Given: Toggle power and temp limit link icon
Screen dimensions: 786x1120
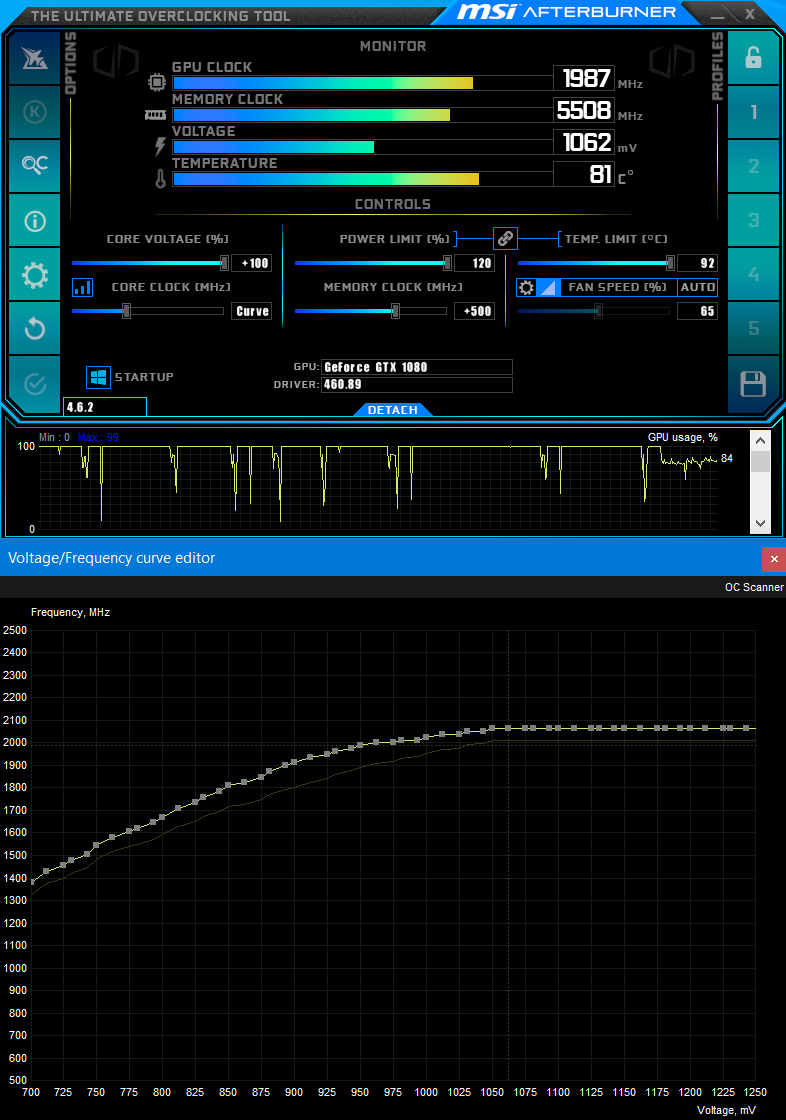Looking at the screenshot, I should 505,238.
